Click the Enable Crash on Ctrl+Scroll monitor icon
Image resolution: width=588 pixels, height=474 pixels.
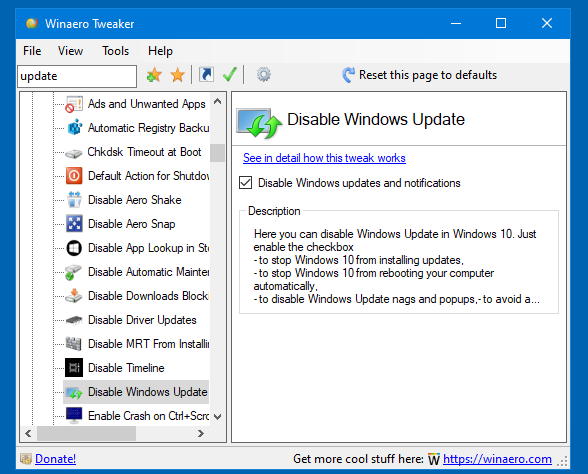(x=74, y=416)
